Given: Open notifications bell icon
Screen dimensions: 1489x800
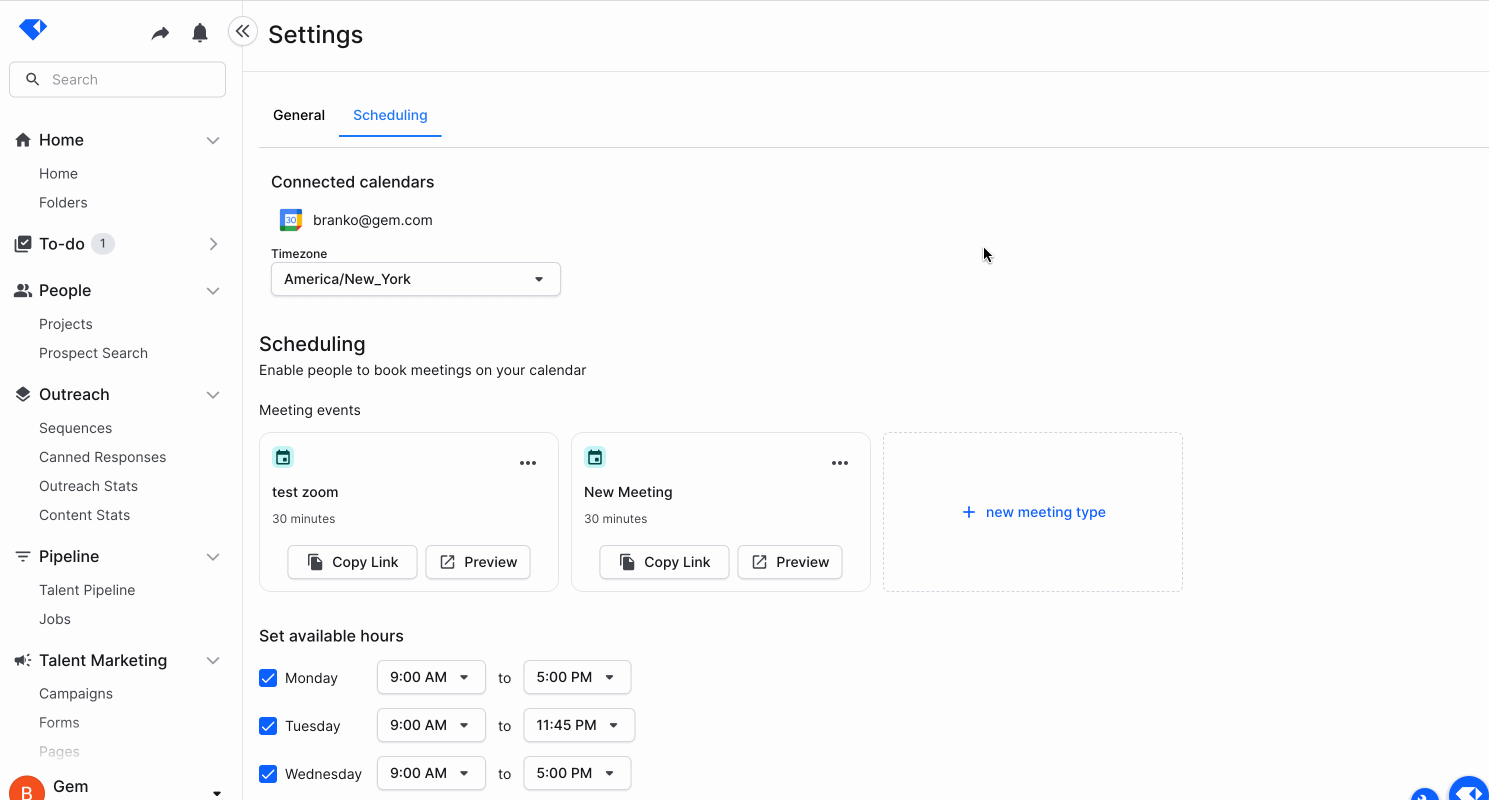Looking at the screenshot, I should coord(200,34).
